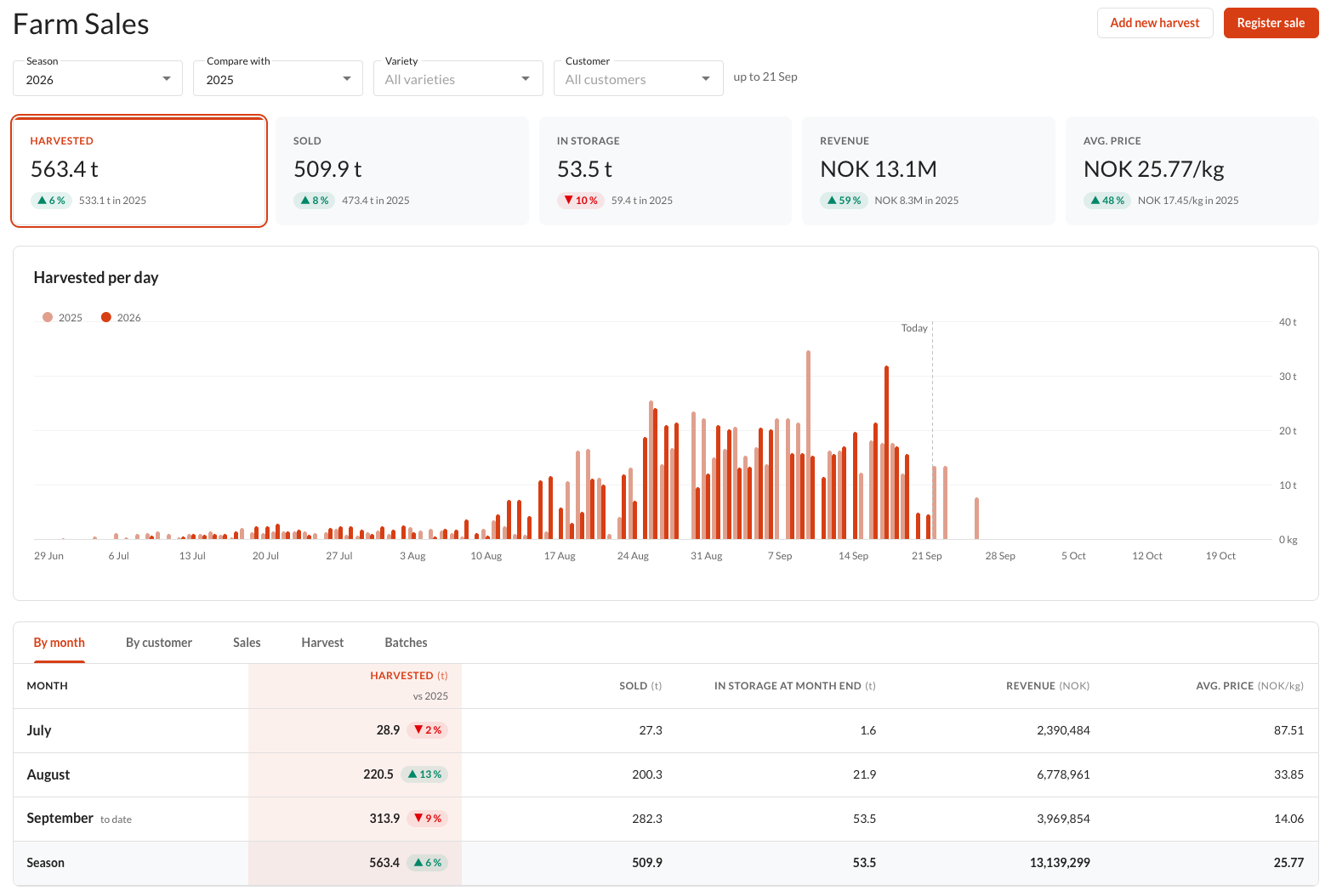The image size is (1331, 896).
Task: Click the Revenue 59% increase badge
Action: 844,201
